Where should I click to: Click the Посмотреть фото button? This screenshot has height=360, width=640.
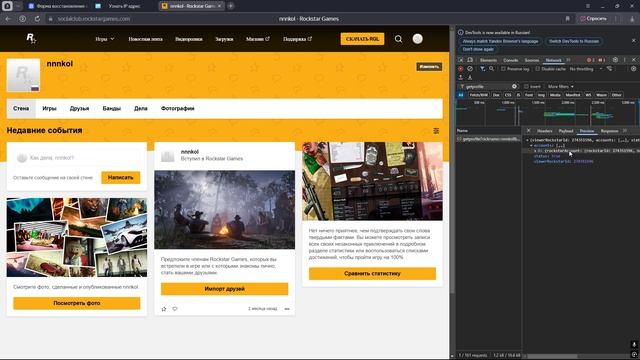tap(77, 303)
